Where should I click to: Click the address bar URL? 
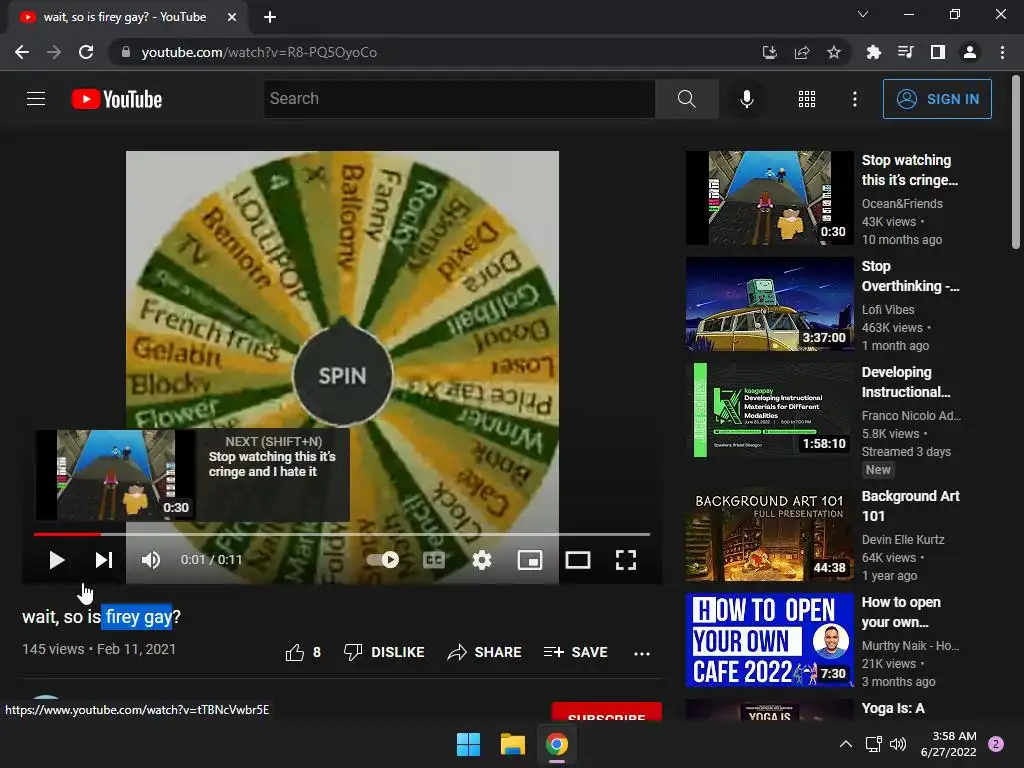(x=259, y=52)
